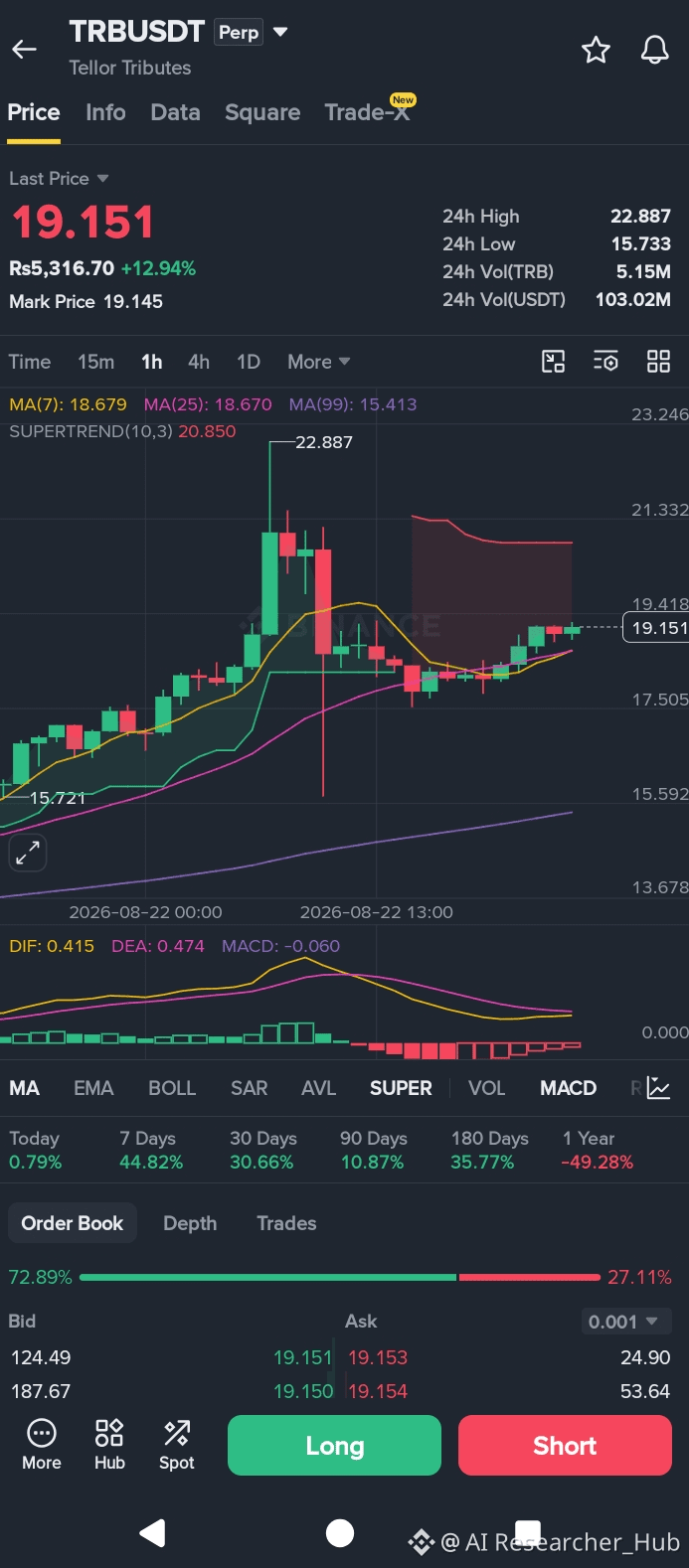Switch to the Data tab

coord(175,112)
